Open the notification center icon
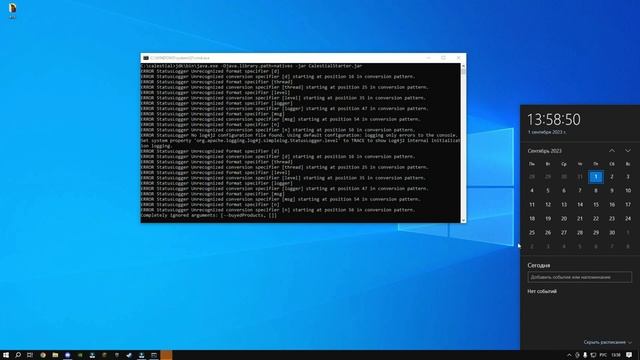Screen dimensions: 640x360 tap(629, 355)
